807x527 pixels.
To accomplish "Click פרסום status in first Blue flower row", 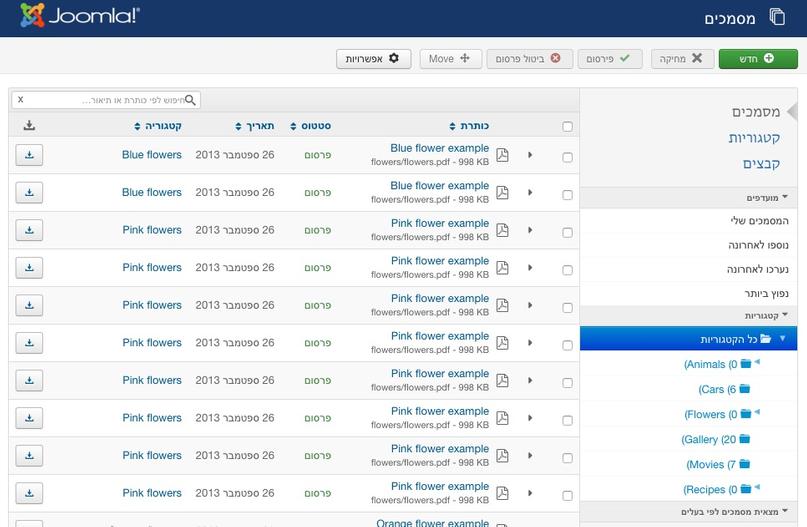I will (x=318, y=155).
